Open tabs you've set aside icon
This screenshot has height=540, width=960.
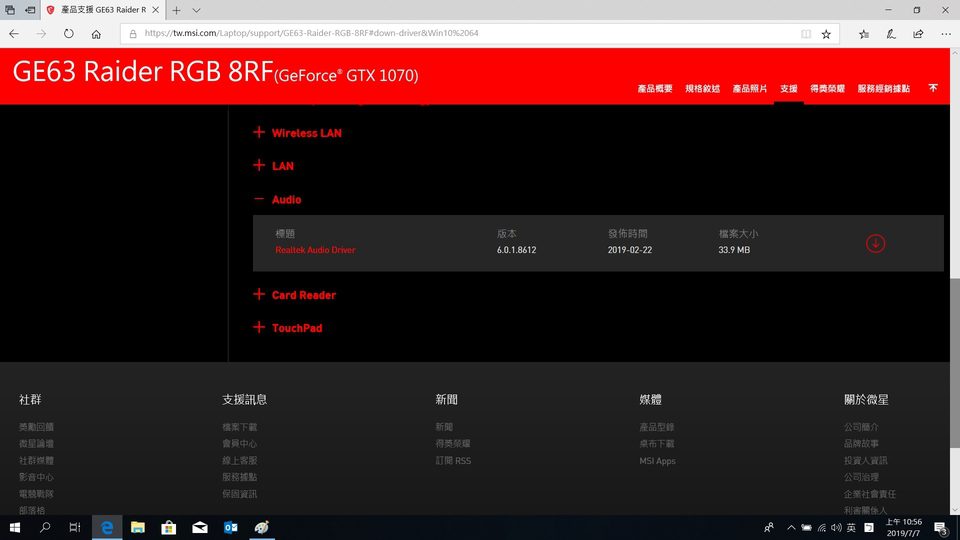point(10,10)
